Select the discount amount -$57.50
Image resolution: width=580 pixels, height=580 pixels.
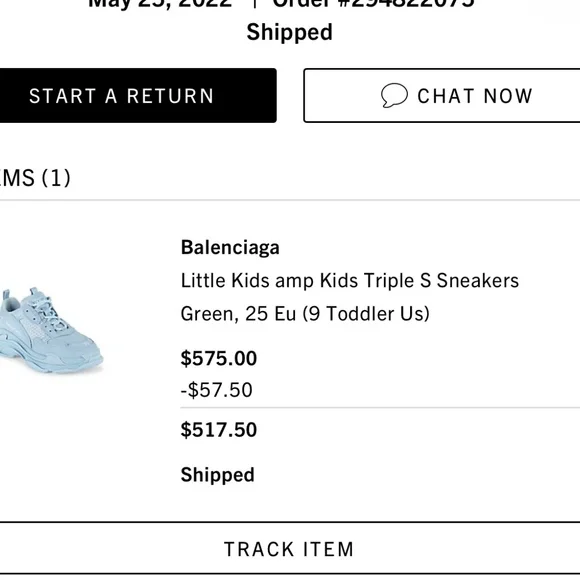pos(217,390)
